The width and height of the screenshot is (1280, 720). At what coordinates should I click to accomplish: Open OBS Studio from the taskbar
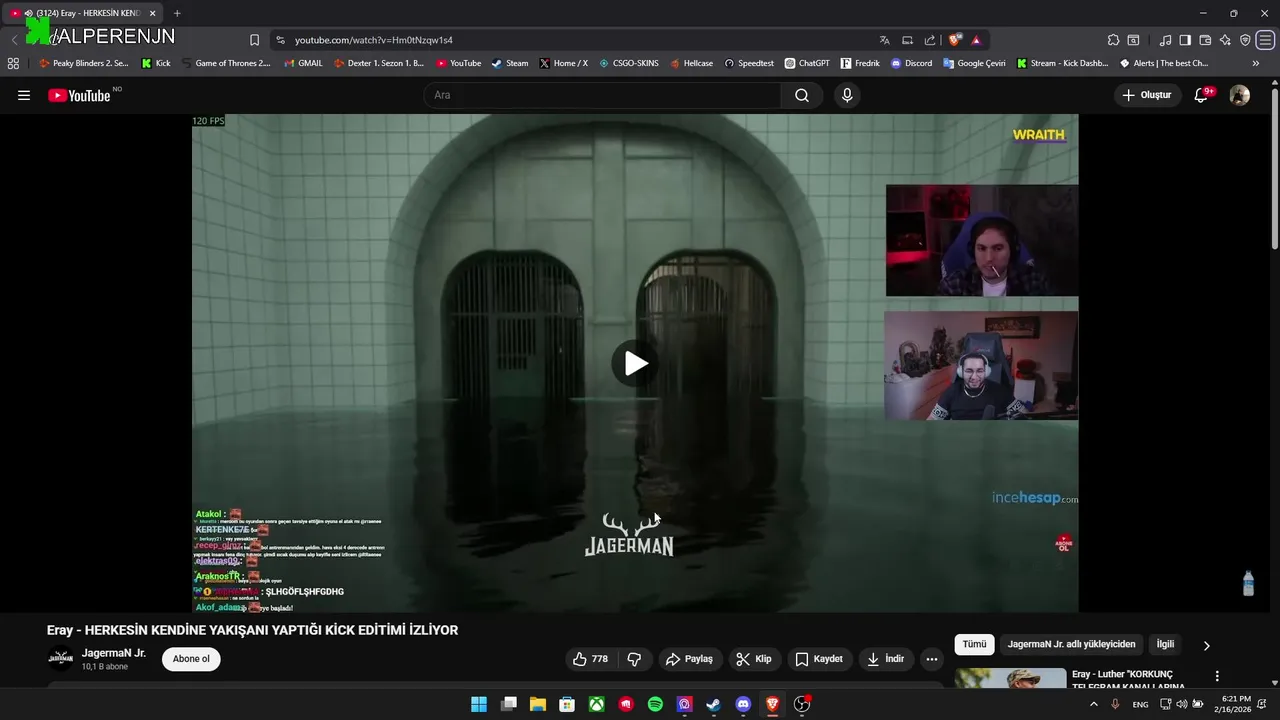pos(802,704)
